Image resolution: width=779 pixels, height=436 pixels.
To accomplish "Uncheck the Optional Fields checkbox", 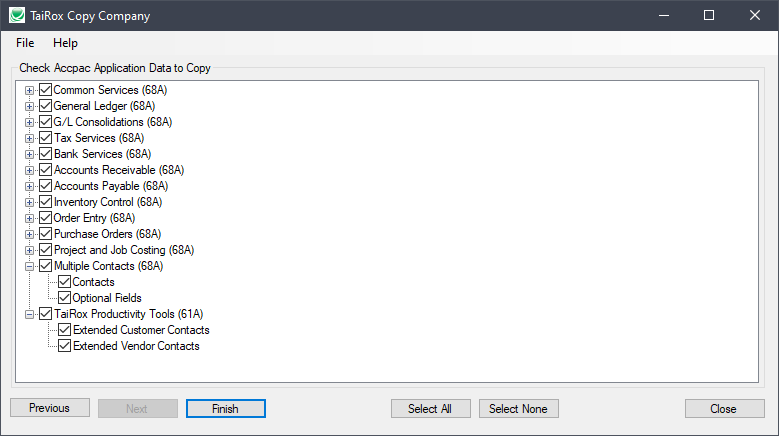I will (x=65, y=298).
